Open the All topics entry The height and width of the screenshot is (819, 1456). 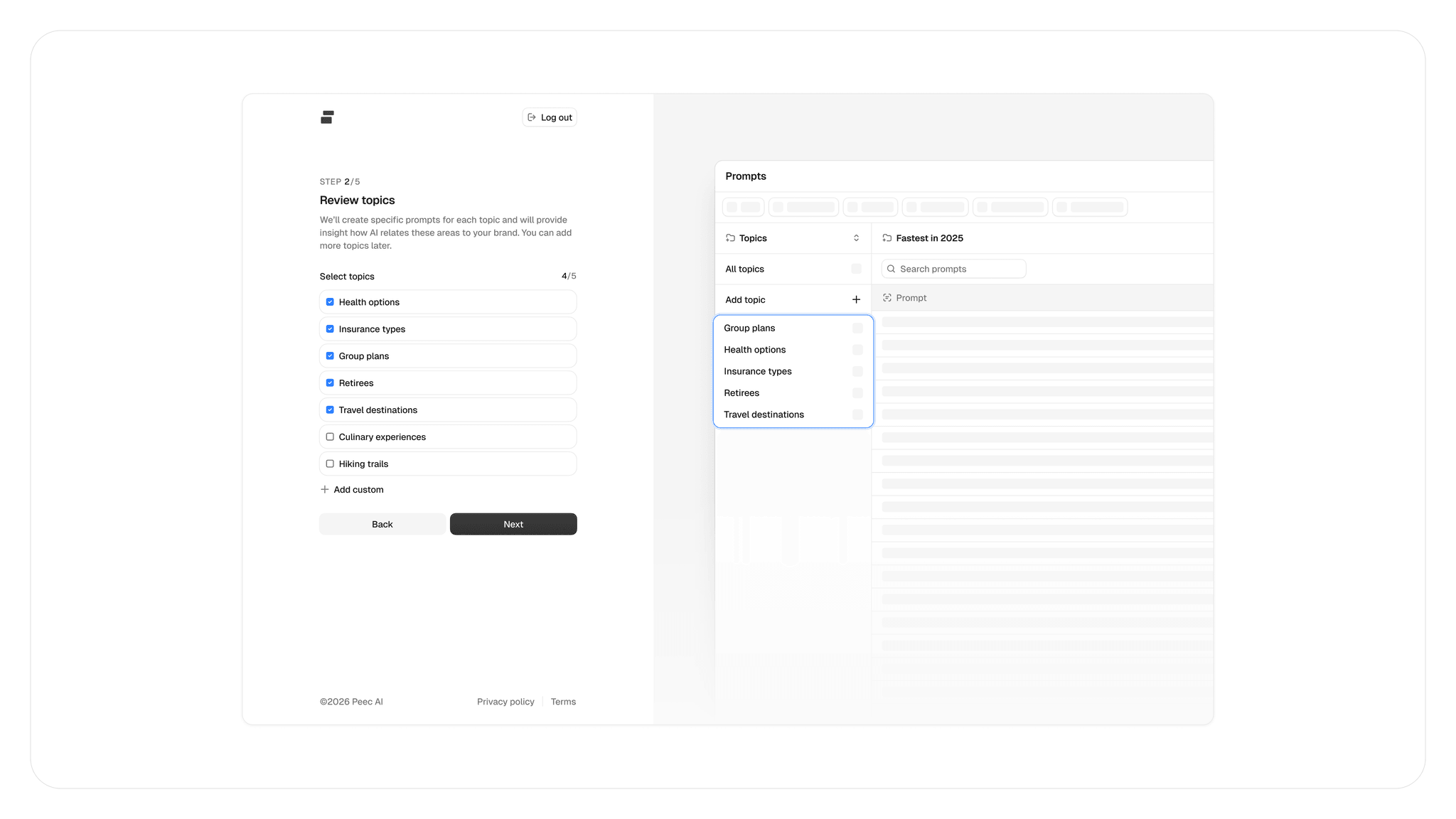tap(744, 269)
